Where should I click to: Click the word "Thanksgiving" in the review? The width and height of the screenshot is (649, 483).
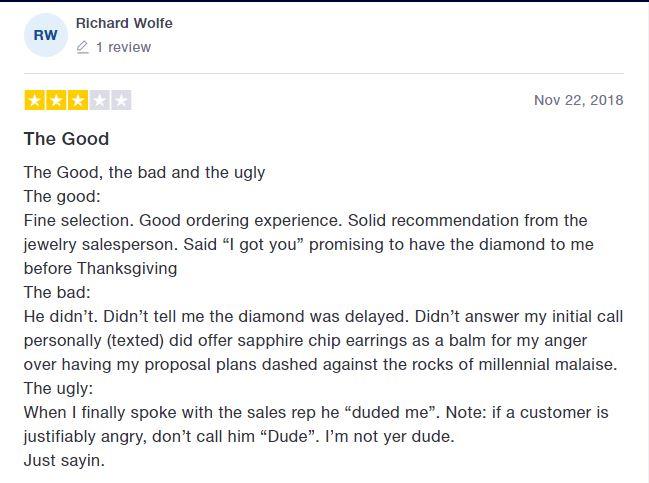pos(127,269)
